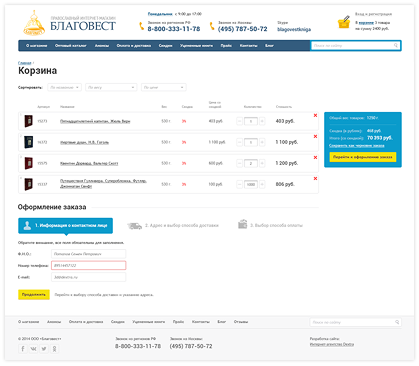This screenshot has height=366, width=419.
Task: Click the Skype blagovestkniga link
Action: (x=294, y=29)
